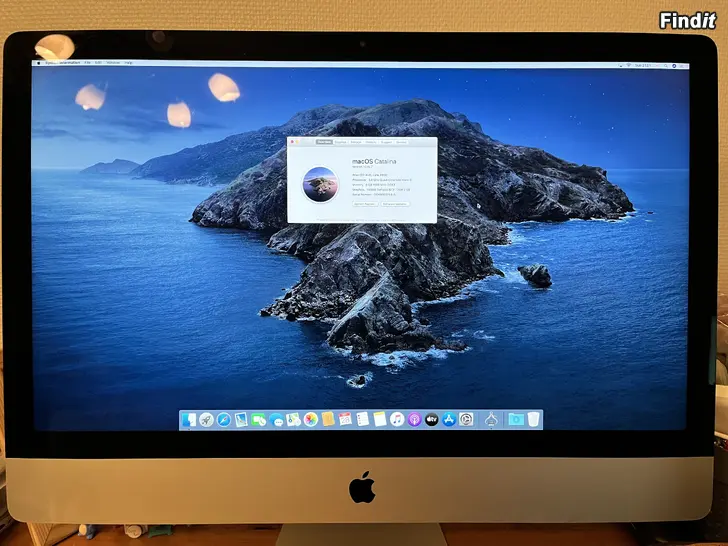The image size is (728, 546).
Task: Open Launchpad from the Dock
Action: click(x=206, y=420)
